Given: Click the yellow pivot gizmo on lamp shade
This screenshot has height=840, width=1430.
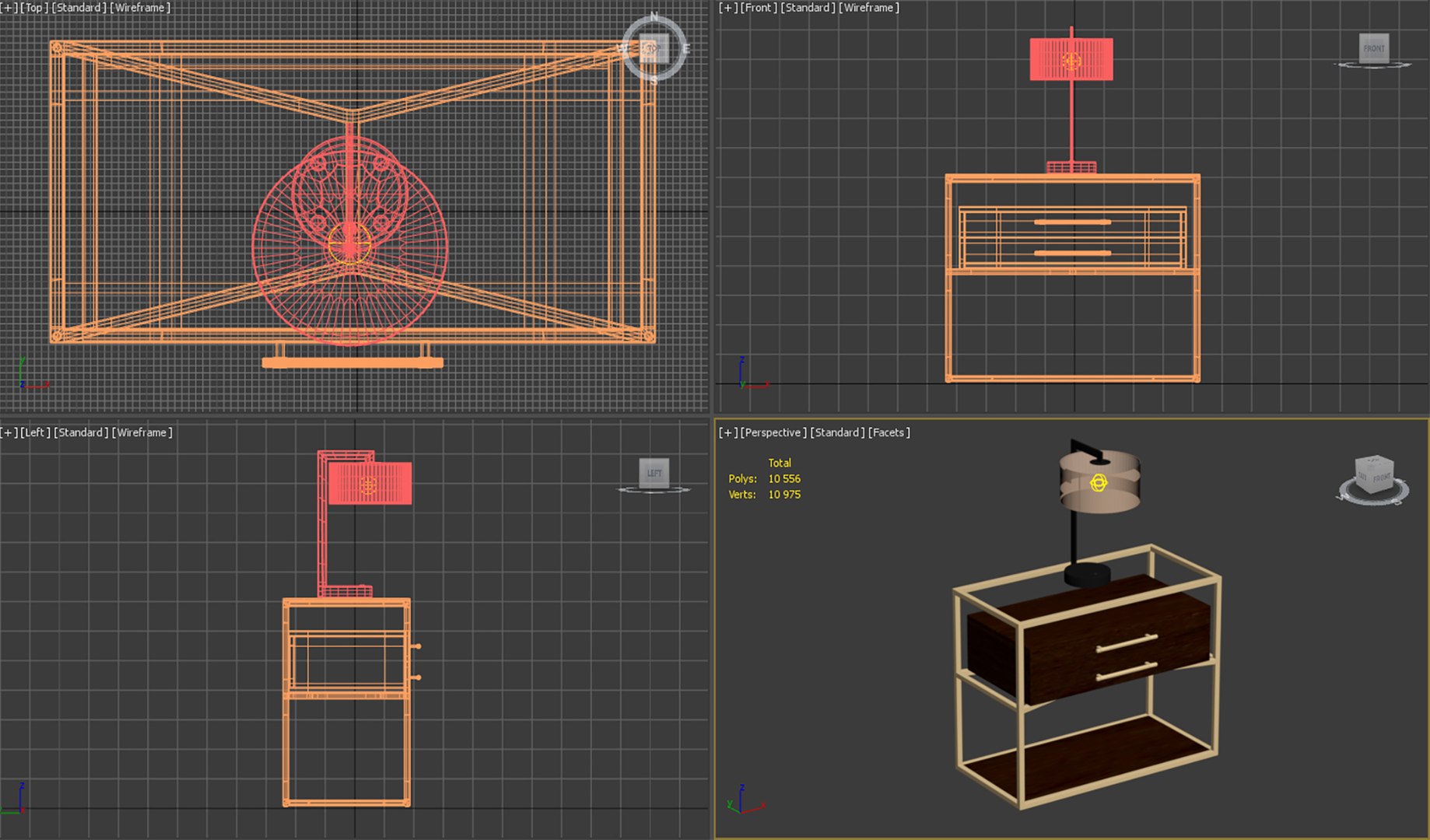Looking at the screenshot, I should [1099, 483].
